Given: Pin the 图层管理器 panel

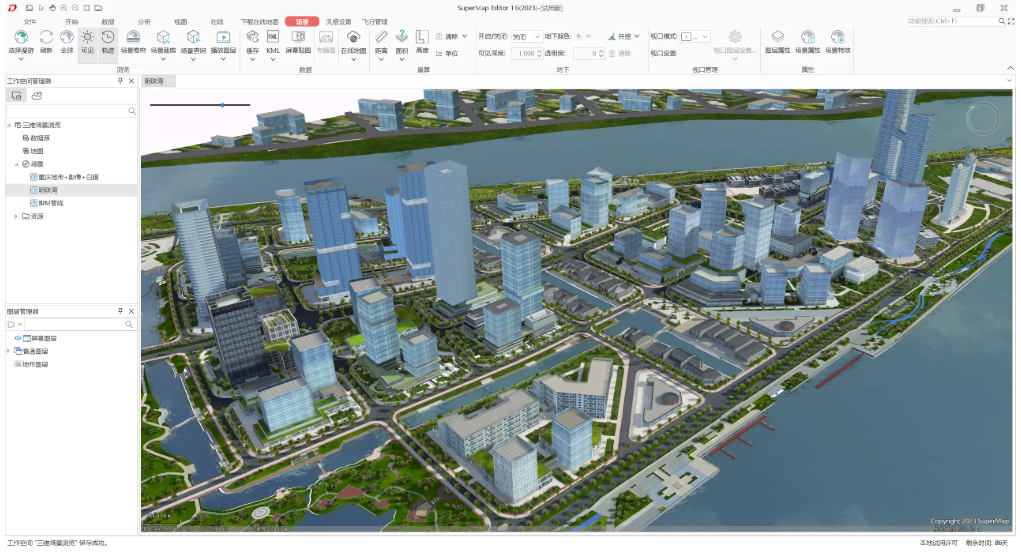Looking at the screenshot, I should pyautogui.click(x=120, y=311).
